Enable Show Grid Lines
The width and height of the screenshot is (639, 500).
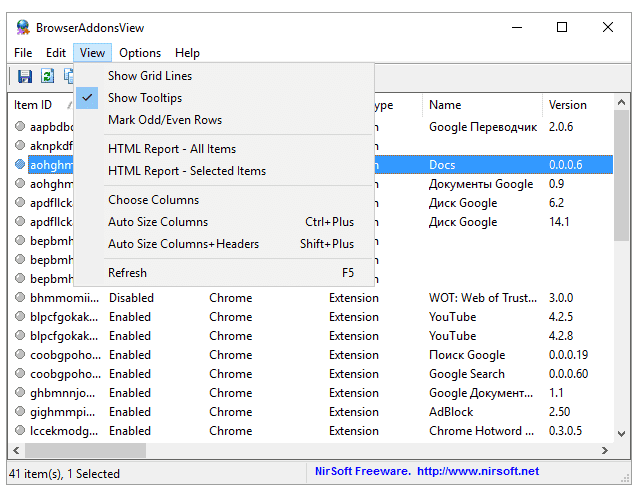pos(150,76)
